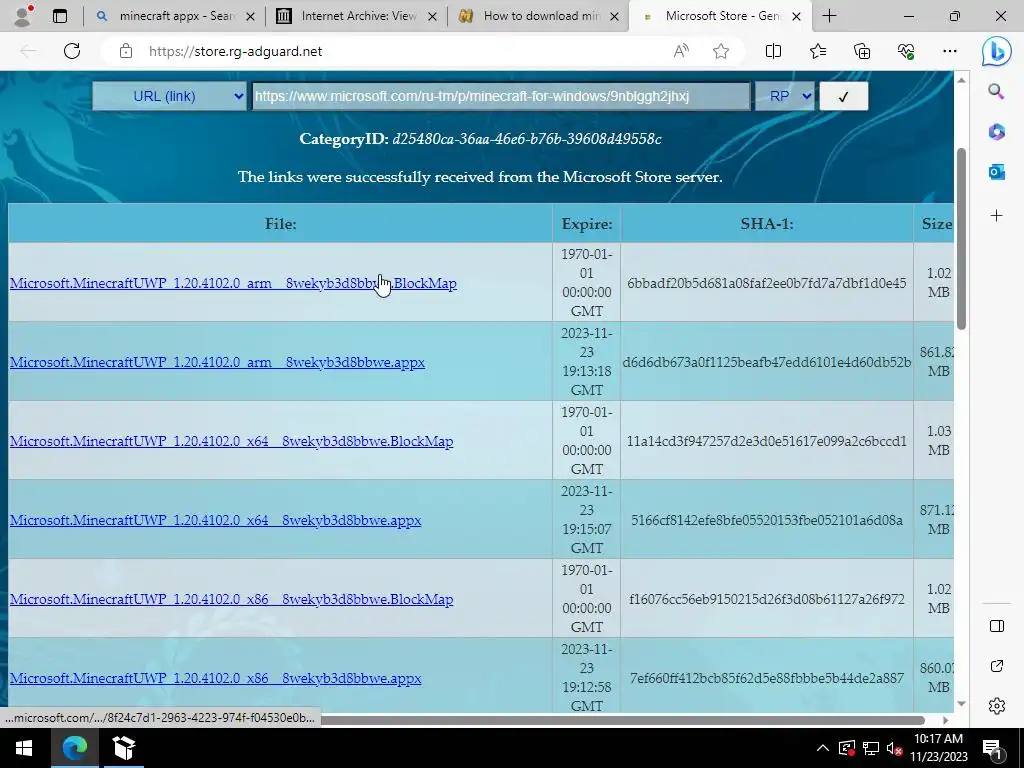Download arm BlockMap file link

233,283
